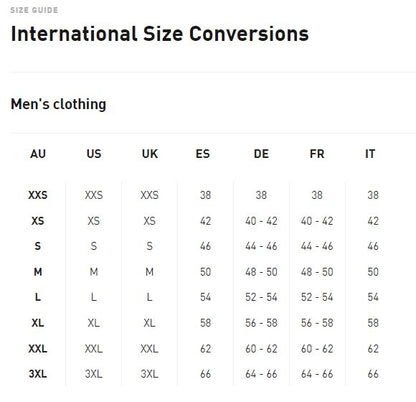Click the SIZE GUIDE label
Viewport: 416px width, 402px height.
[34, 10]
